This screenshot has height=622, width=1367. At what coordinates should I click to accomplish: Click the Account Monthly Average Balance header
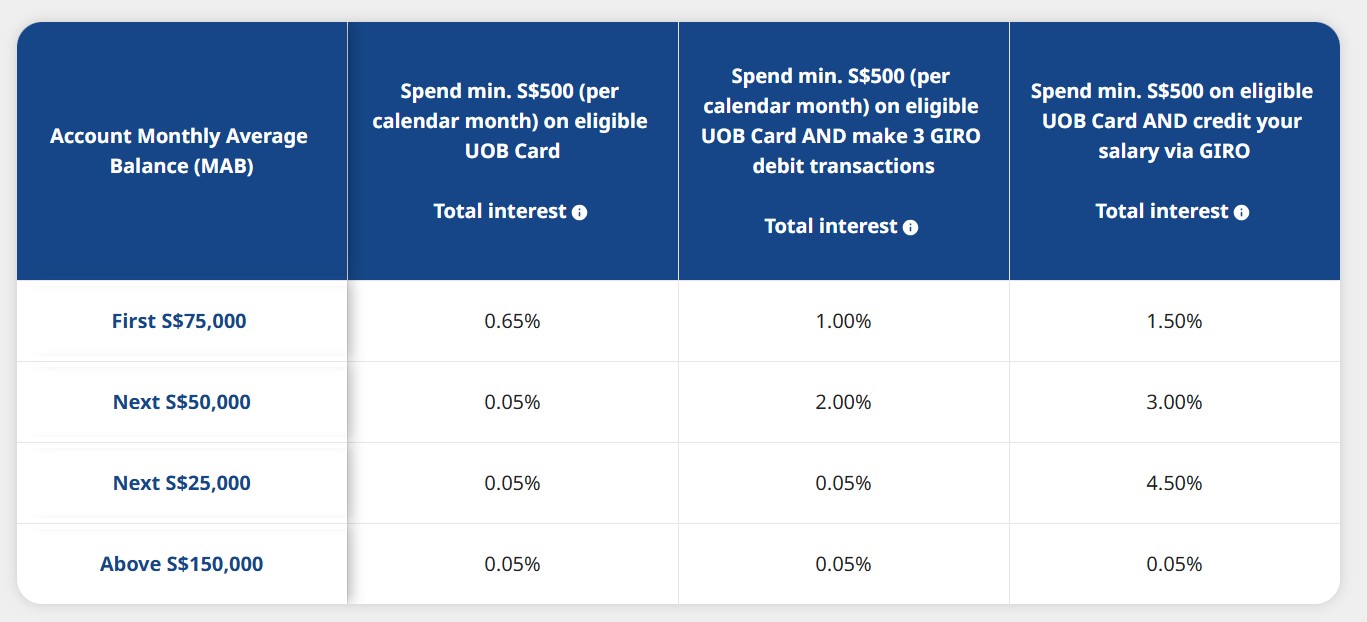(x=179, y=151)
